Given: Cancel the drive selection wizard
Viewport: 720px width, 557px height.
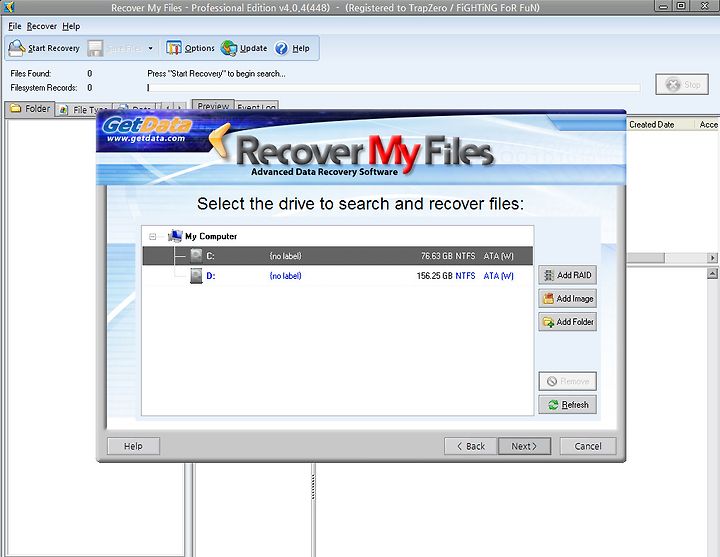Looking at the screenshot, I should point(588,446).
